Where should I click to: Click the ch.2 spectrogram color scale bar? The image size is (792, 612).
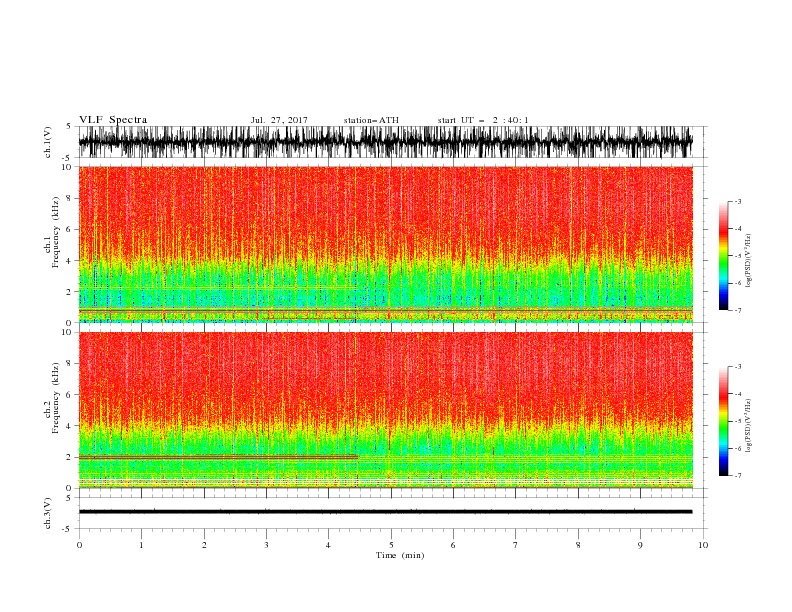tap(723, 421)
